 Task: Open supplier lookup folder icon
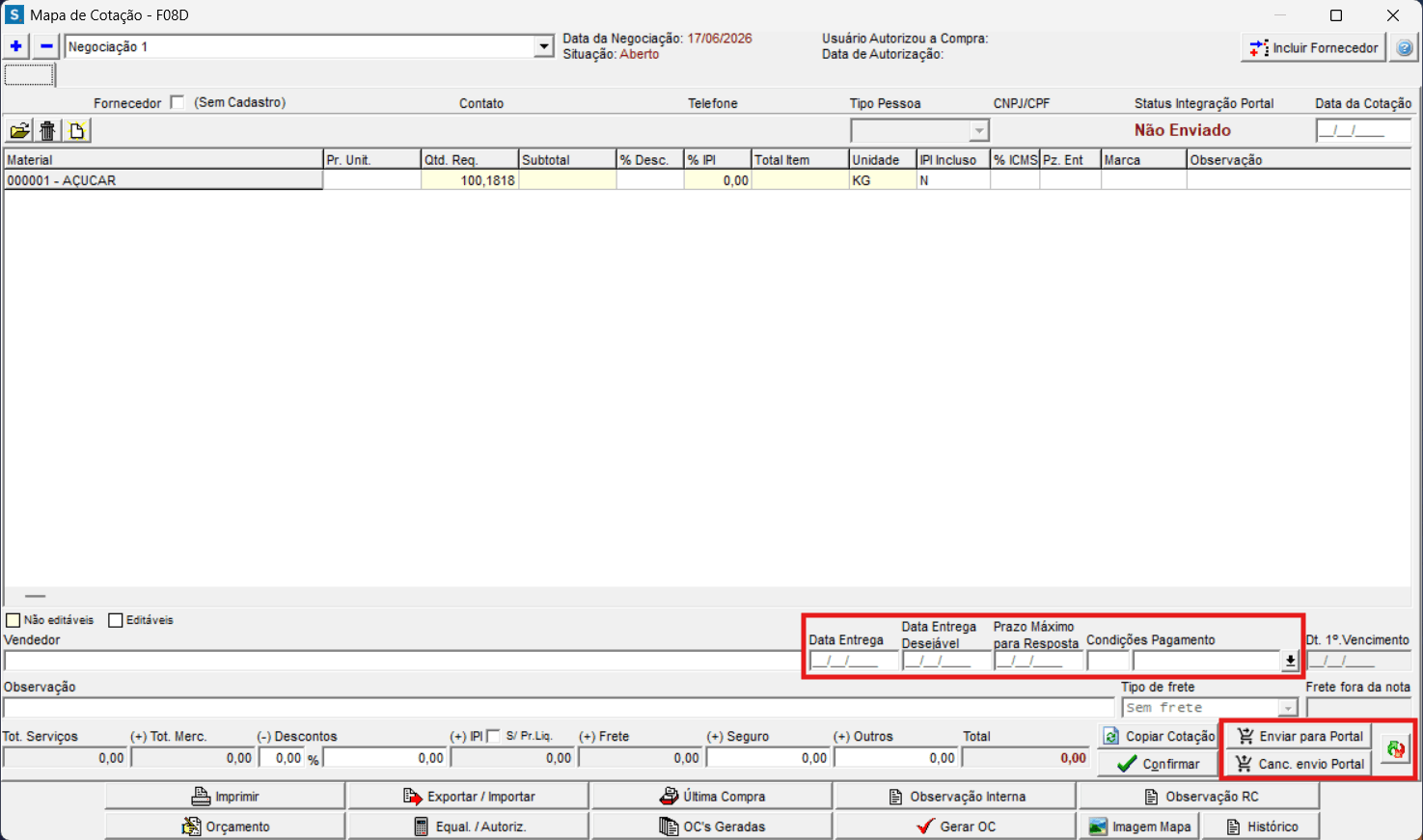coord(20,130)
